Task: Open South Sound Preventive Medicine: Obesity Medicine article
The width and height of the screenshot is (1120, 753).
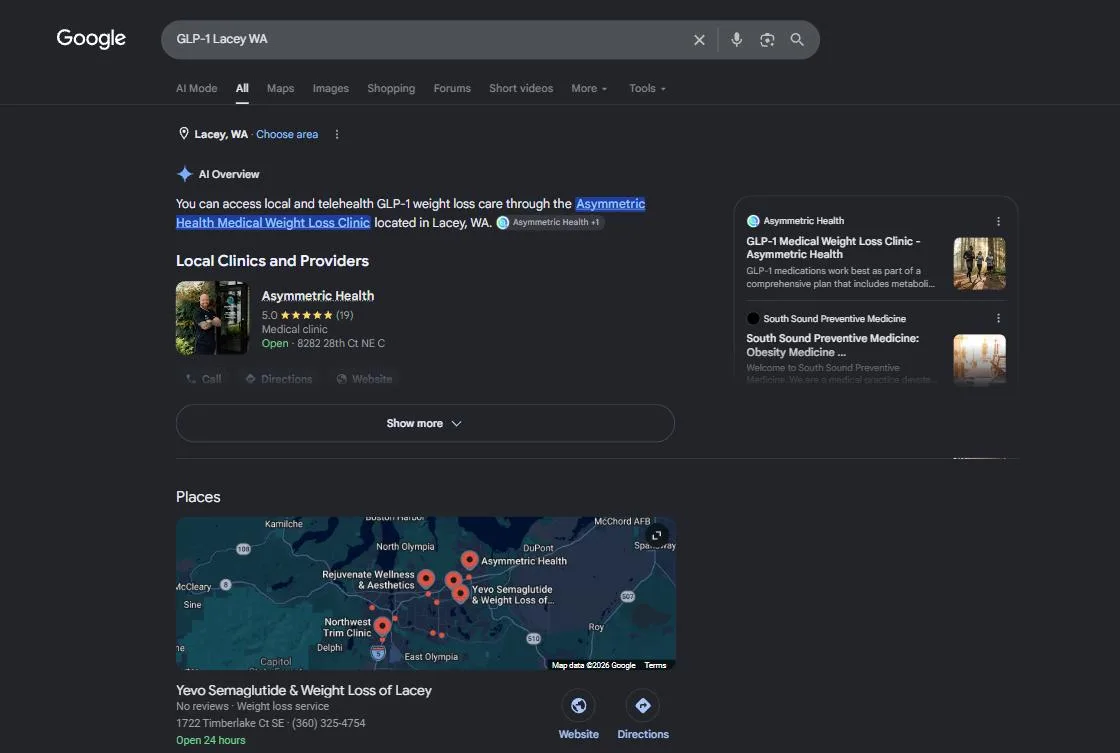Action: pos(833,345)
